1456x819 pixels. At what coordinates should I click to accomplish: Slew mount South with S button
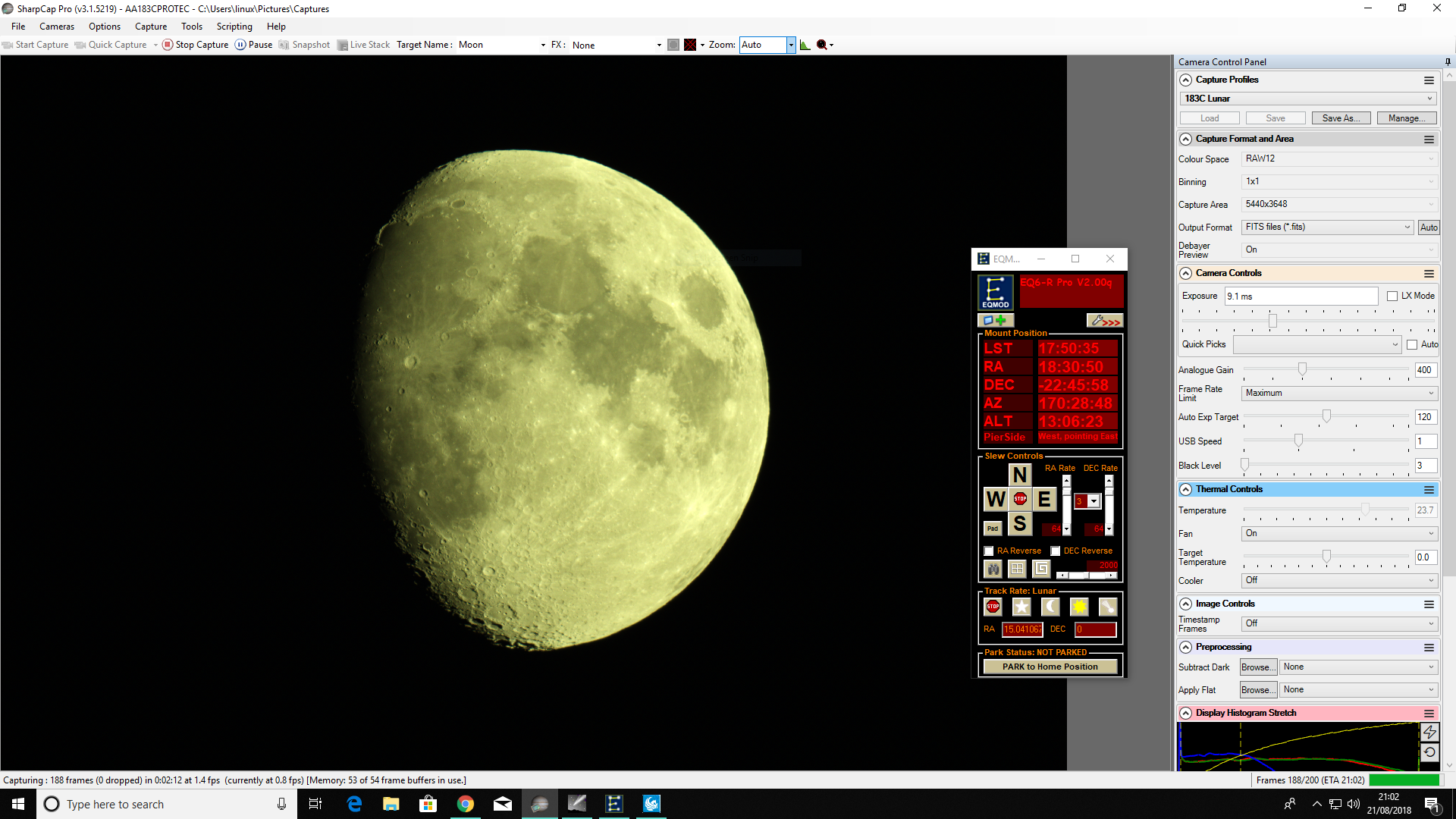point(1020,523)
